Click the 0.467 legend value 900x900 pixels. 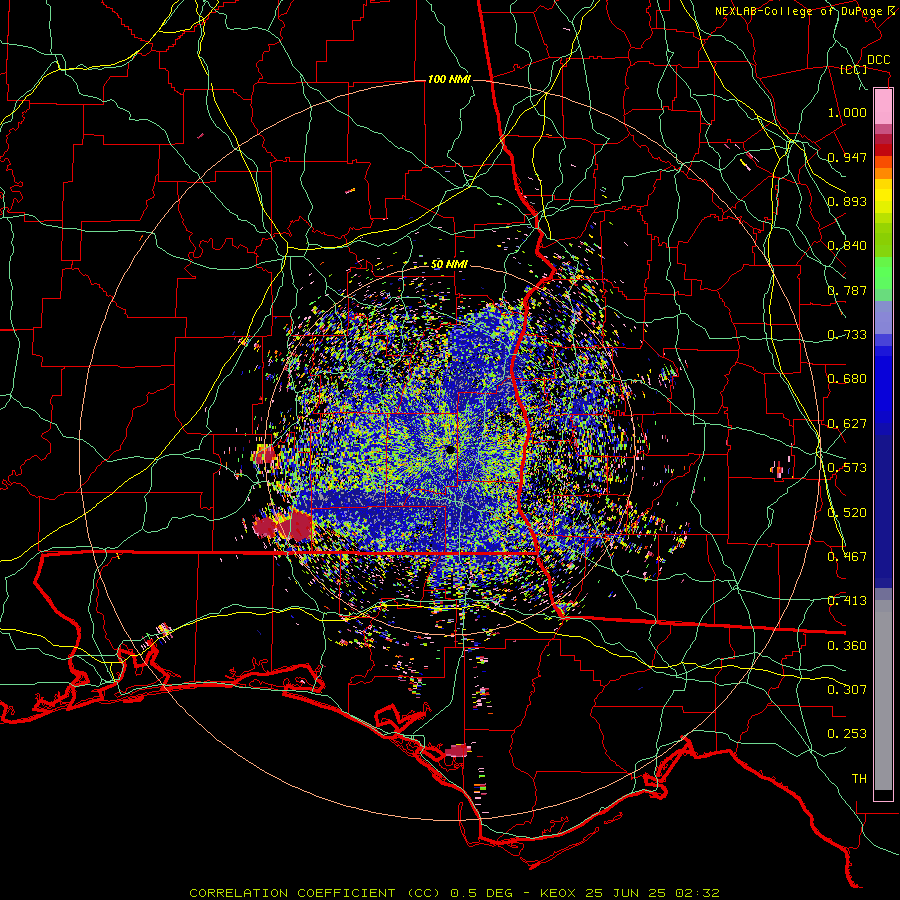coord(847,557)
